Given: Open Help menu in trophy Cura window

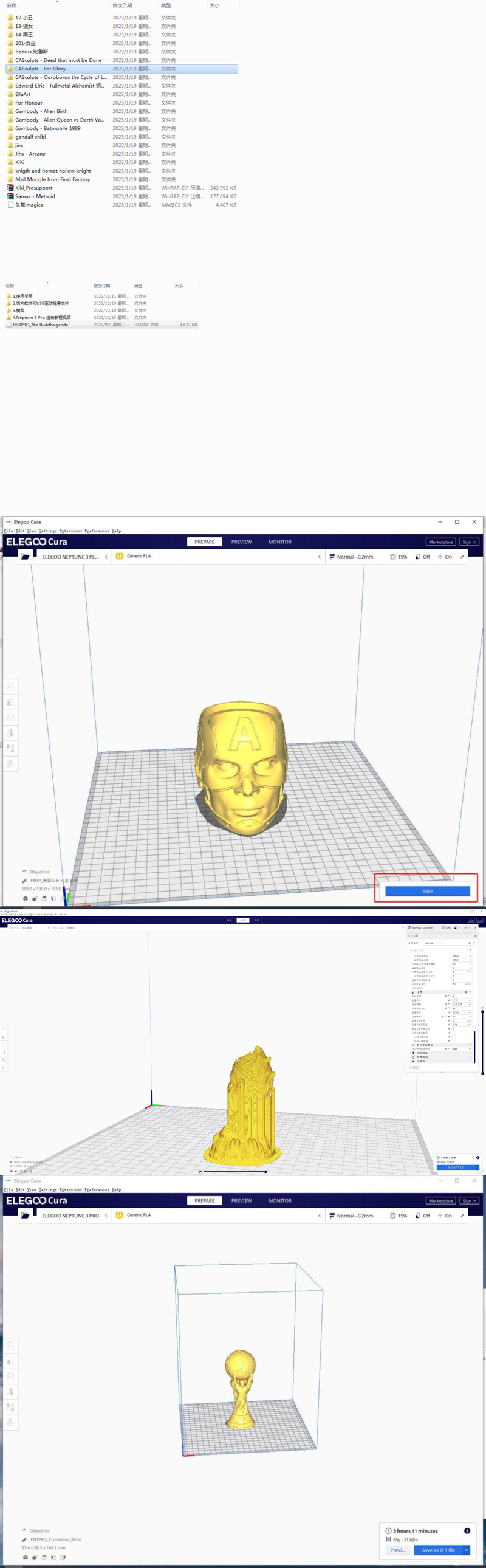Looking at the screenshot, I should pyautogui.click(x=116, y=1189).
